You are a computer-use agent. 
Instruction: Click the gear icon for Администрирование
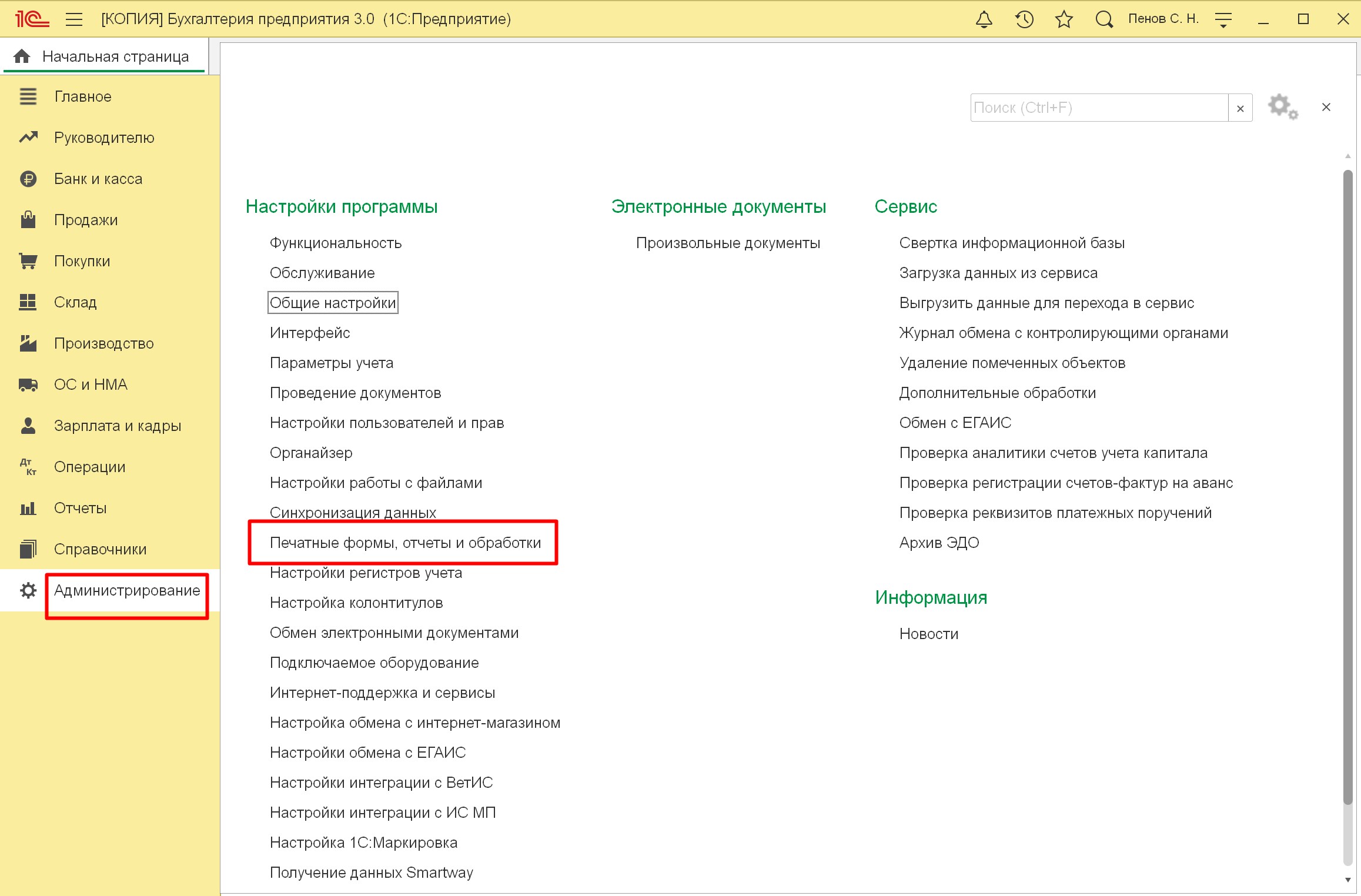[x=28, y=590]
